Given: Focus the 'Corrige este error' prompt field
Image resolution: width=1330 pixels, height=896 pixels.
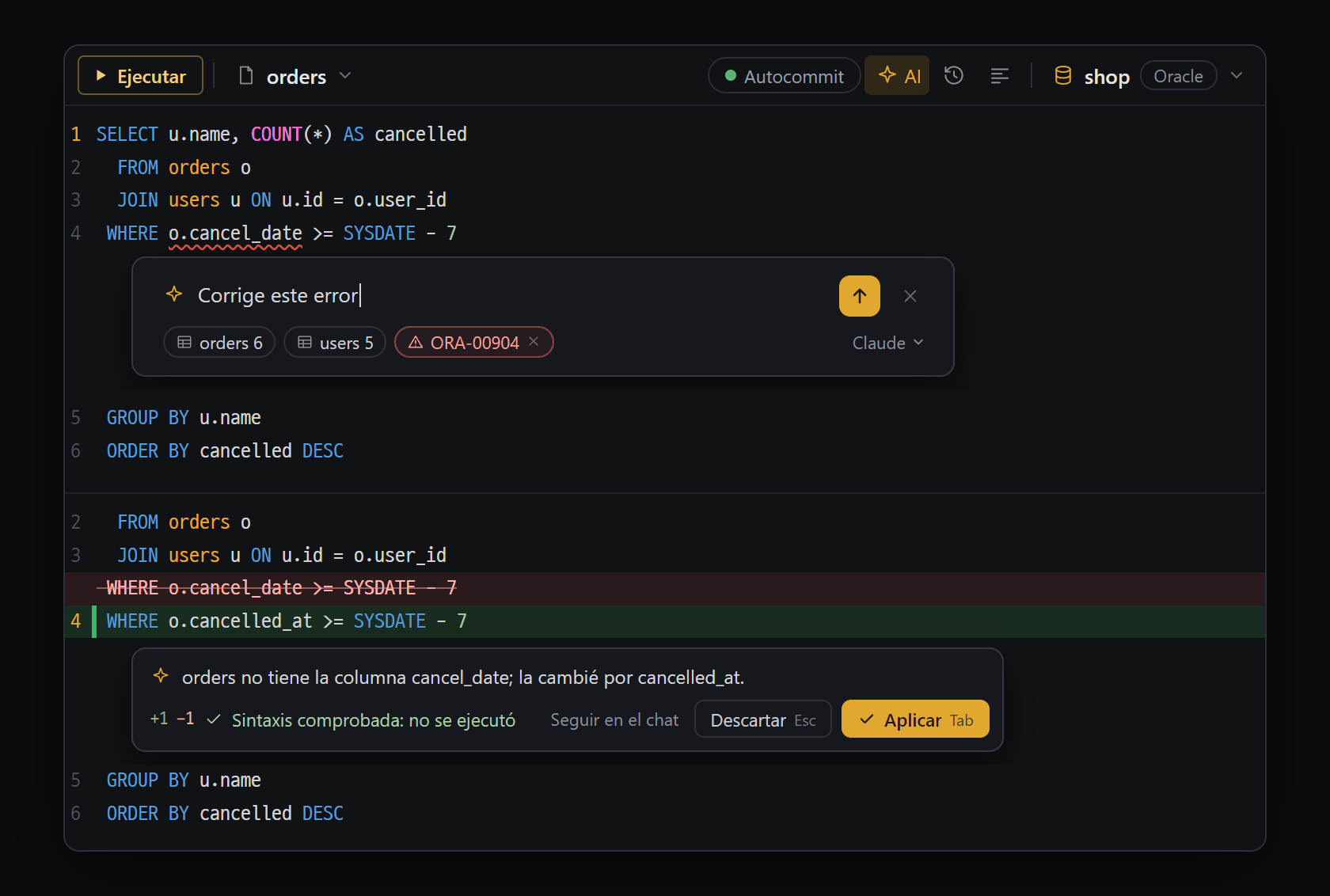Looking at the screenshot, I should pos(507,295).
